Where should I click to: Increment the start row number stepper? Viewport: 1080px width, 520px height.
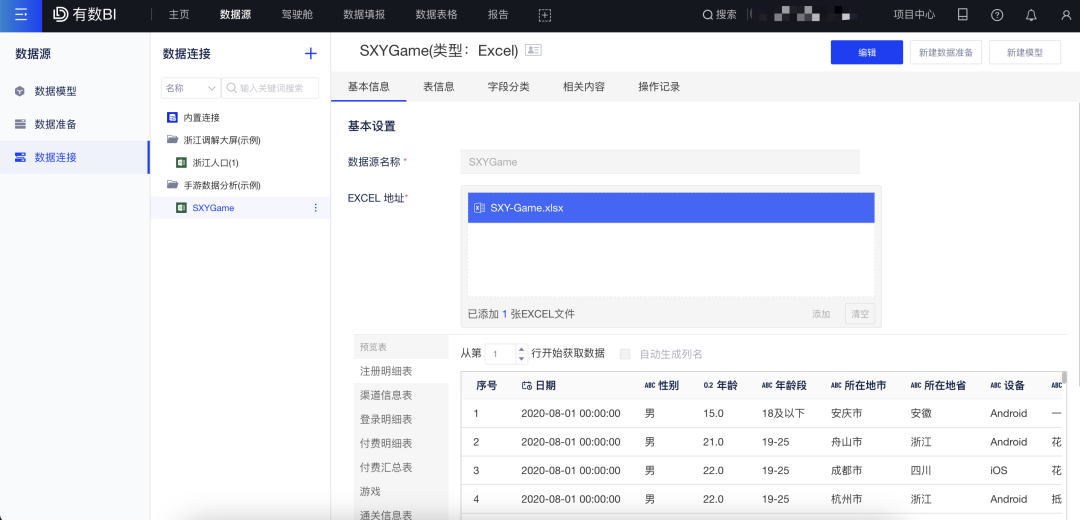click(521, 349)
